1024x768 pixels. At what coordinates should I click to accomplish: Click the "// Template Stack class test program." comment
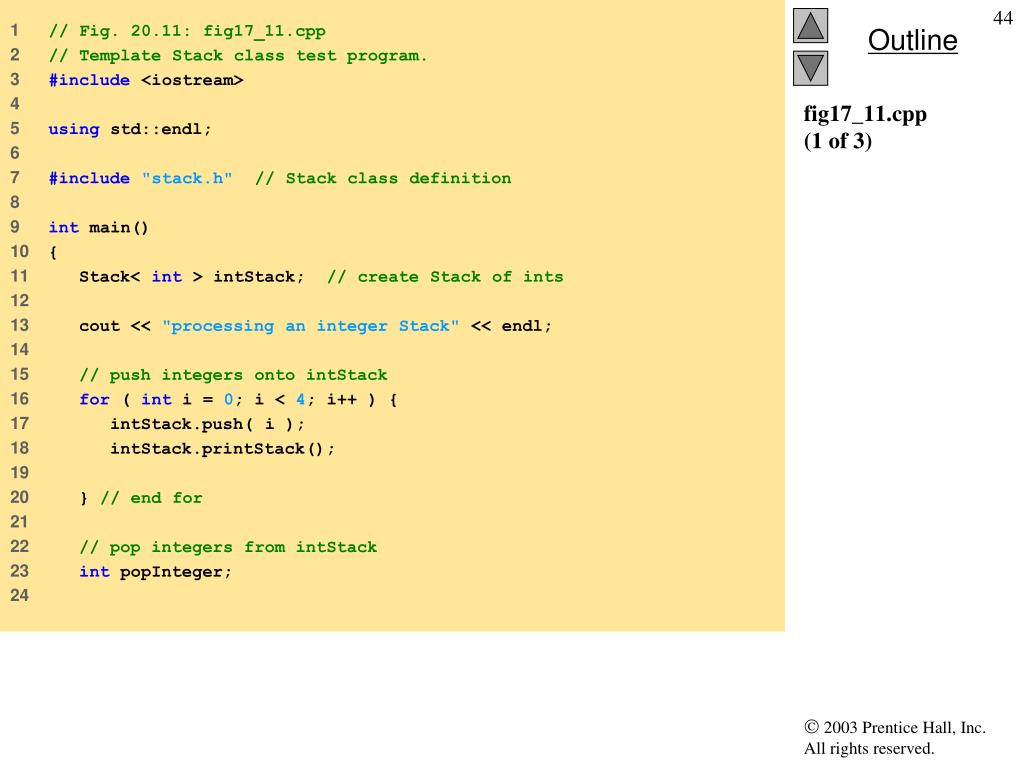click(x=238, y=55)
